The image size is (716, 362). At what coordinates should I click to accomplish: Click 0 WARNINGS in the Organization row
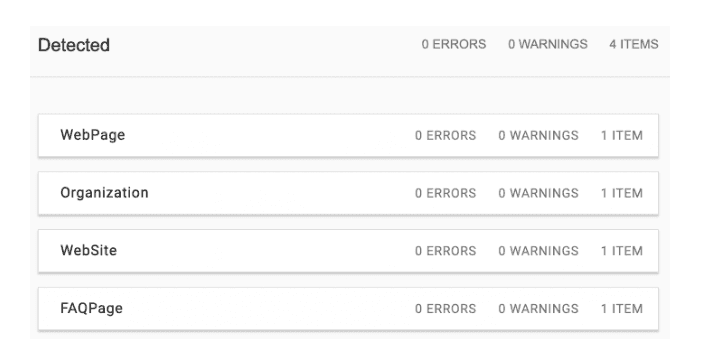click(538, 194)
